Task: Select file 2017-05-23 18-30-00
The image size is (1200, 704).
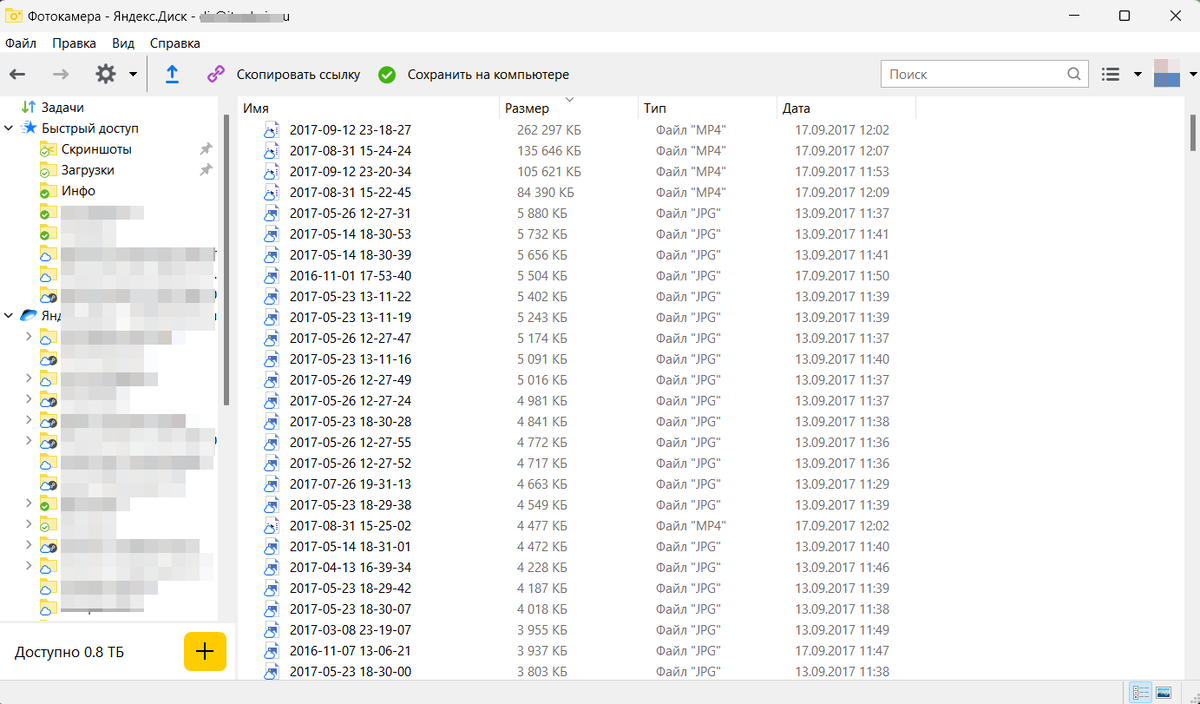Action: [350, 672]
